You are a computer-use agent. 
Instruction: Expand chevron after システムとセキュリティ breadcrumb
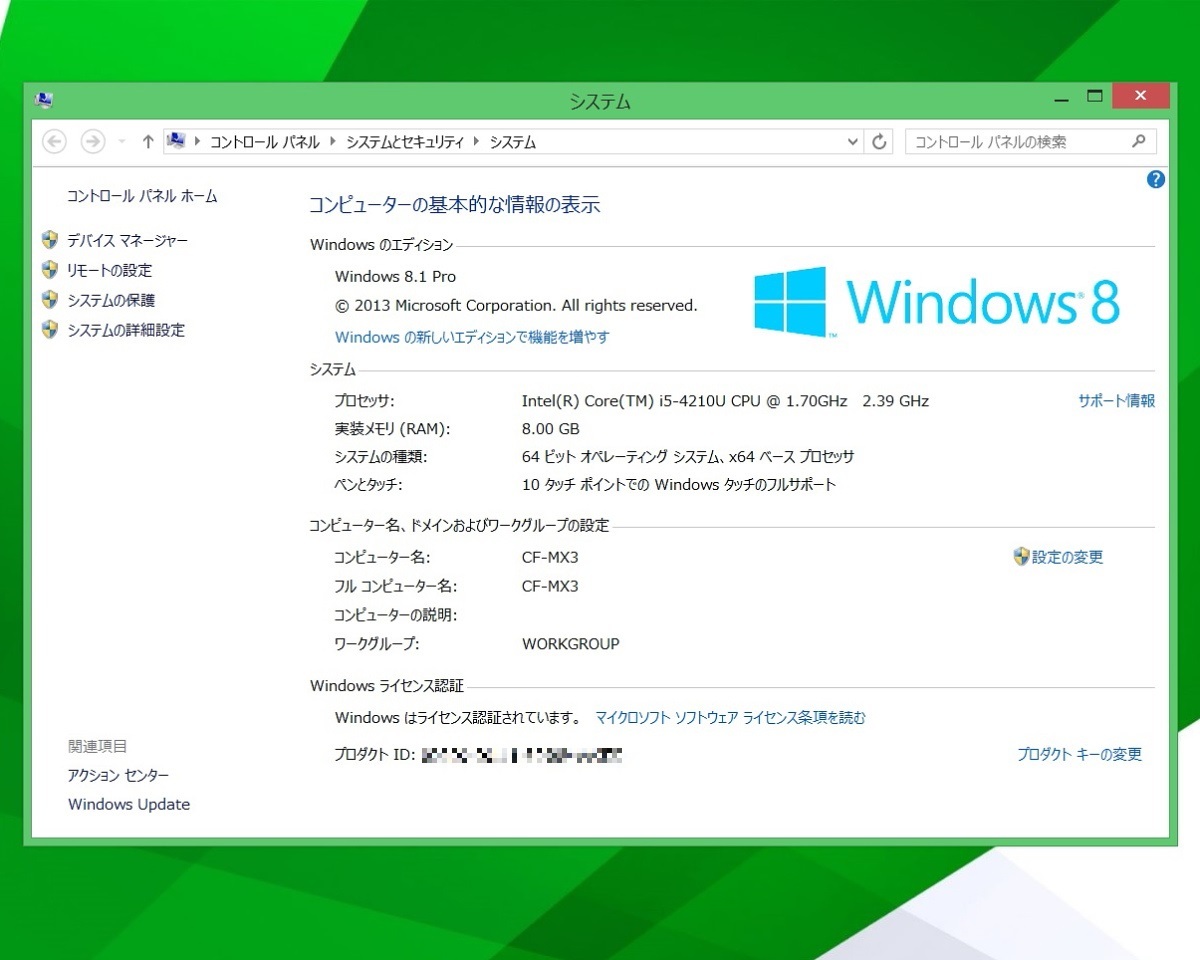477,142
